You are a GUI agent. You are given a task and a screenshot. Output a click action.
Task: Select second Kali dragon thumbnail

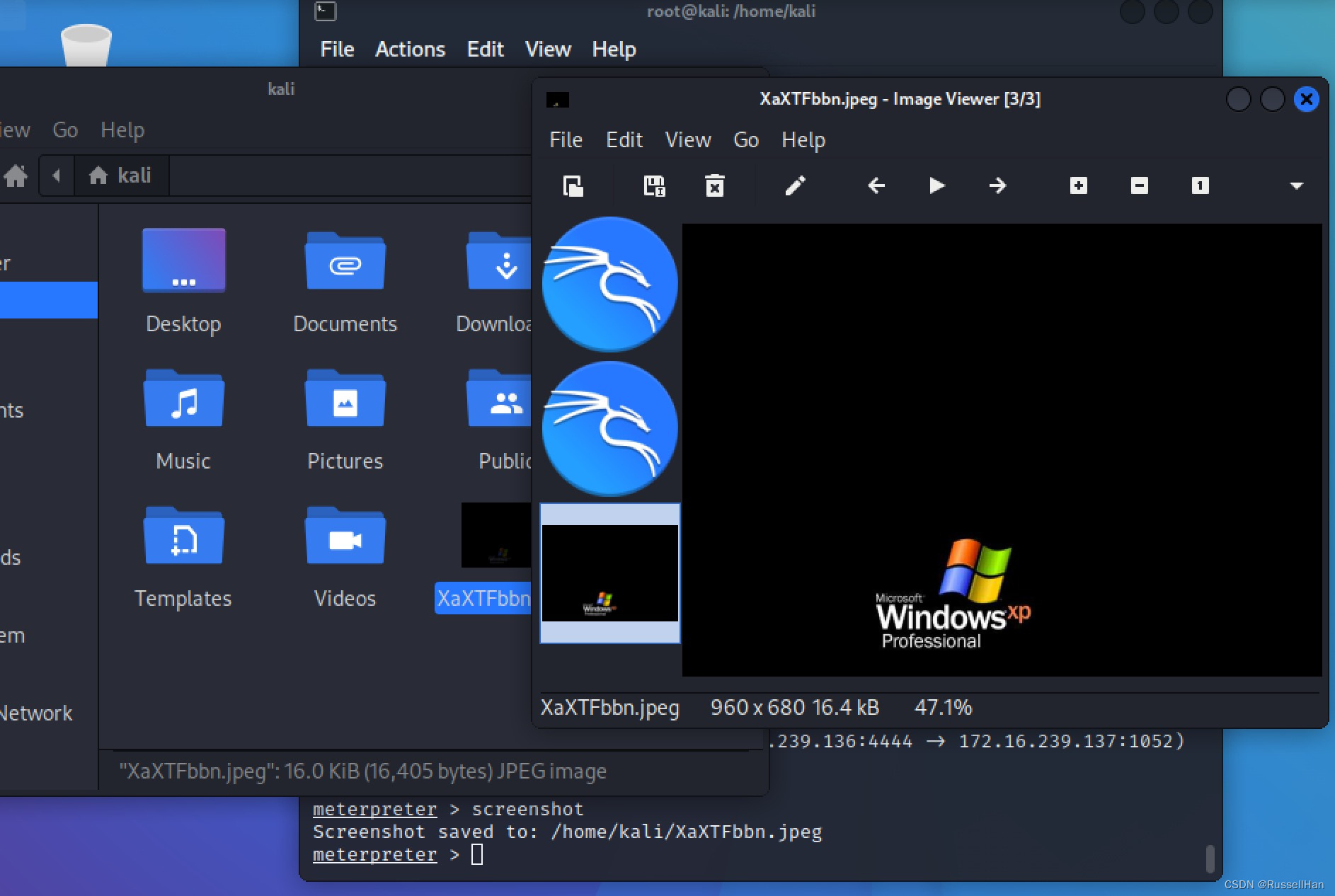pyautogui.click(x=609, y=429)
